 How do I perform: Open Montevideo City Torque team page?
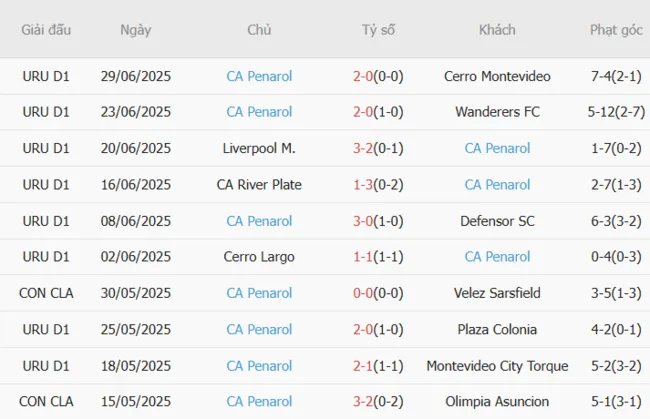coord(497,366)
